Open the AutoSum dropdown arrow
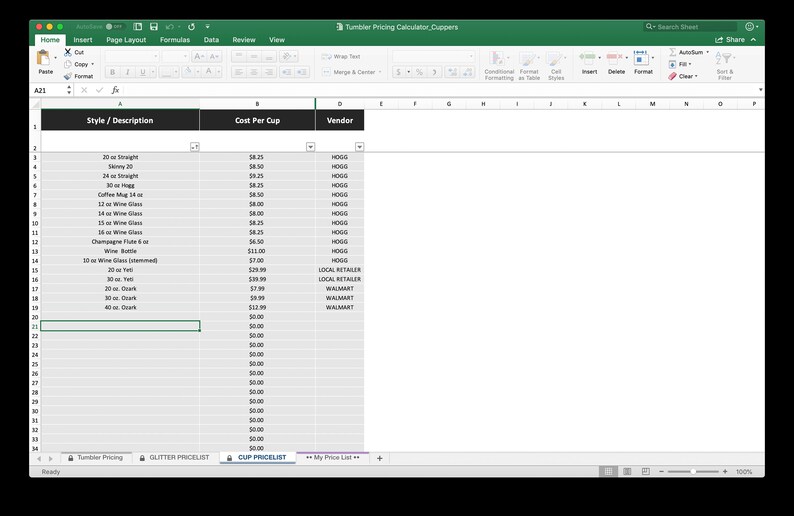Screen dimensions: 794x516 (707, 52)
